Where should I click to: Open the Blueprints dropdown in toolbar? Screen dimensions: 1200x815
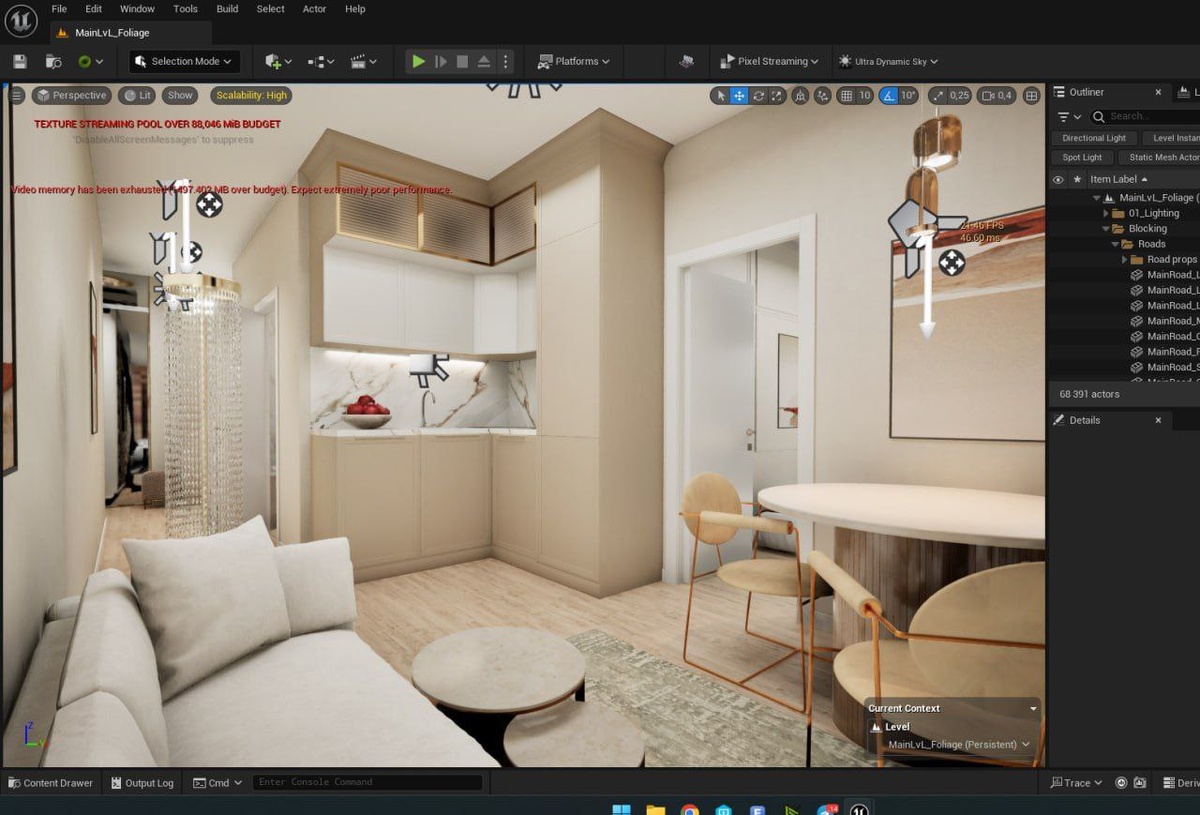(321, 61)
